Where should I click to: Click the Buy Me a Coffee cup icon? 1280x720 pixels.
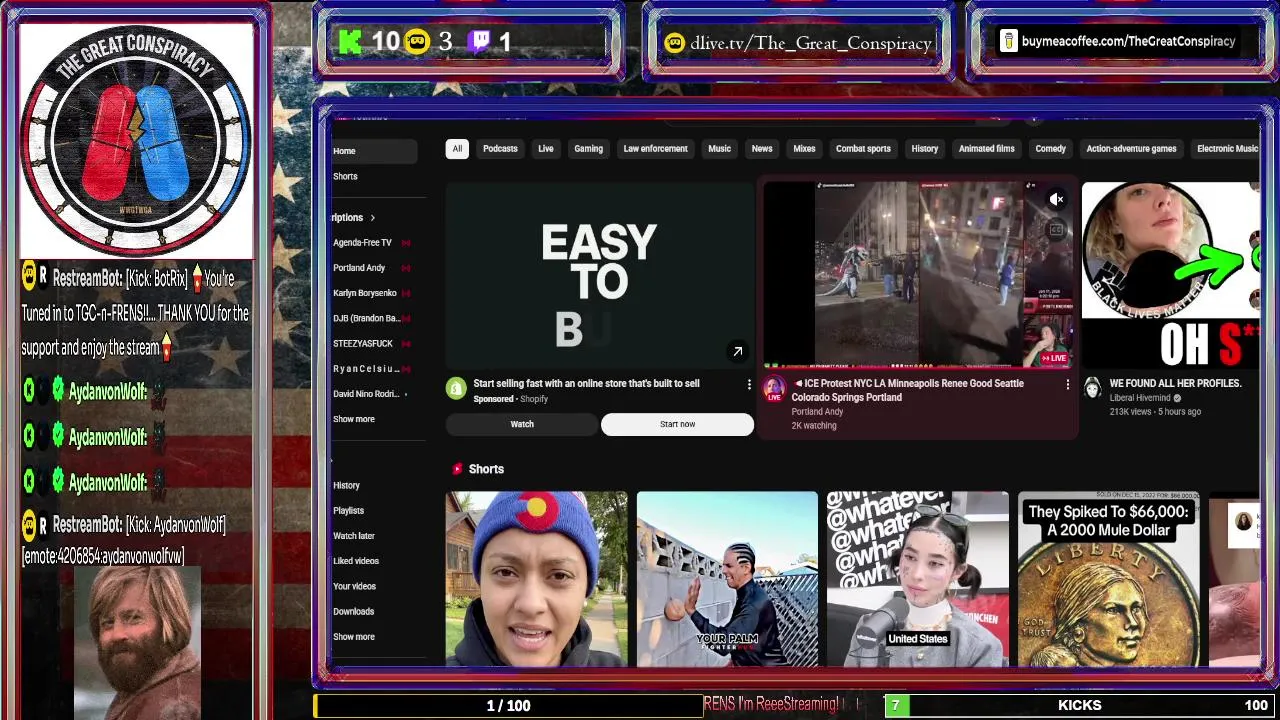click(1008, 41)
